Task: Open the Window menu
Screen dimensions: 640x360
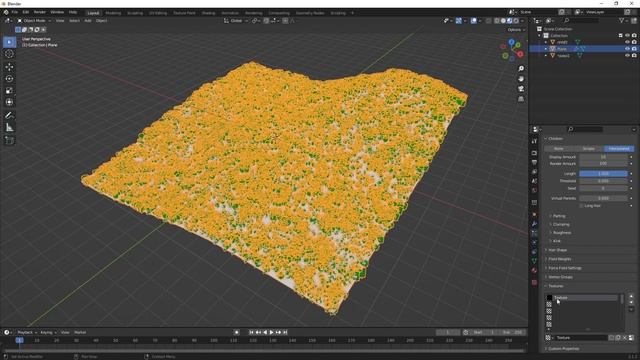Action: pyautogui.click(x=57, y=12)
